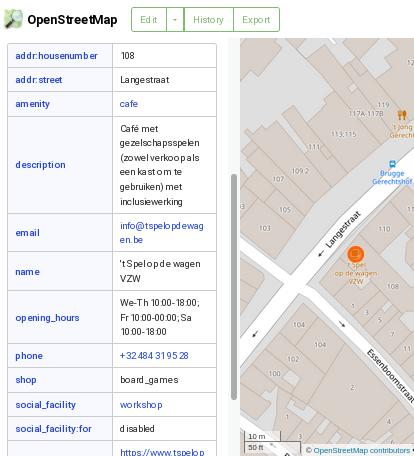414x456 pixels.
Task: Click the restaurant fork-and-knife icon on the map
Action: click(402, 115)
